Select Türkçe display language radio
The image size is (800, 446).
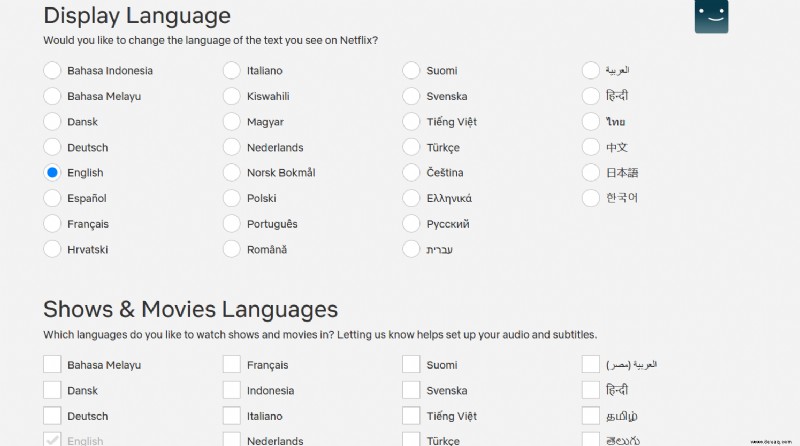[411, 147]
